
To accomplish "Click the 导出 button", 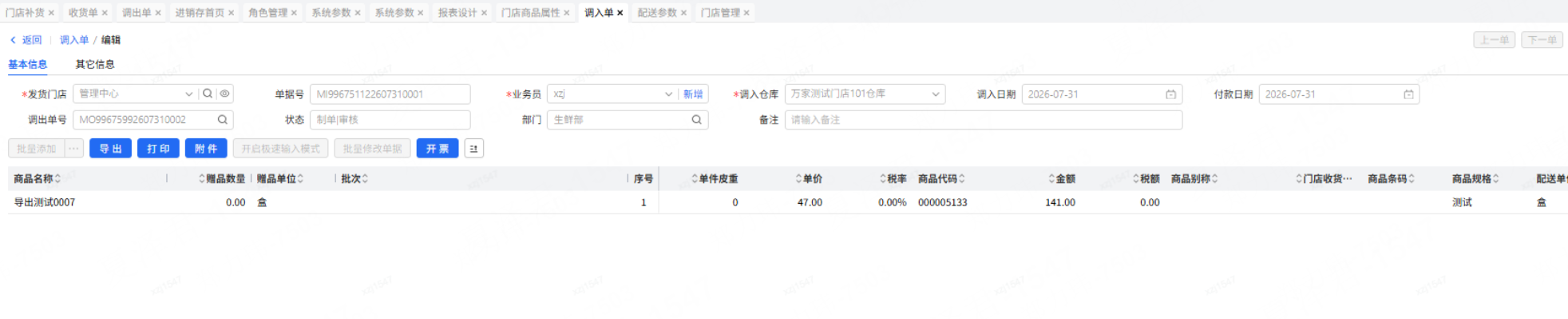I will coord(111,149).
